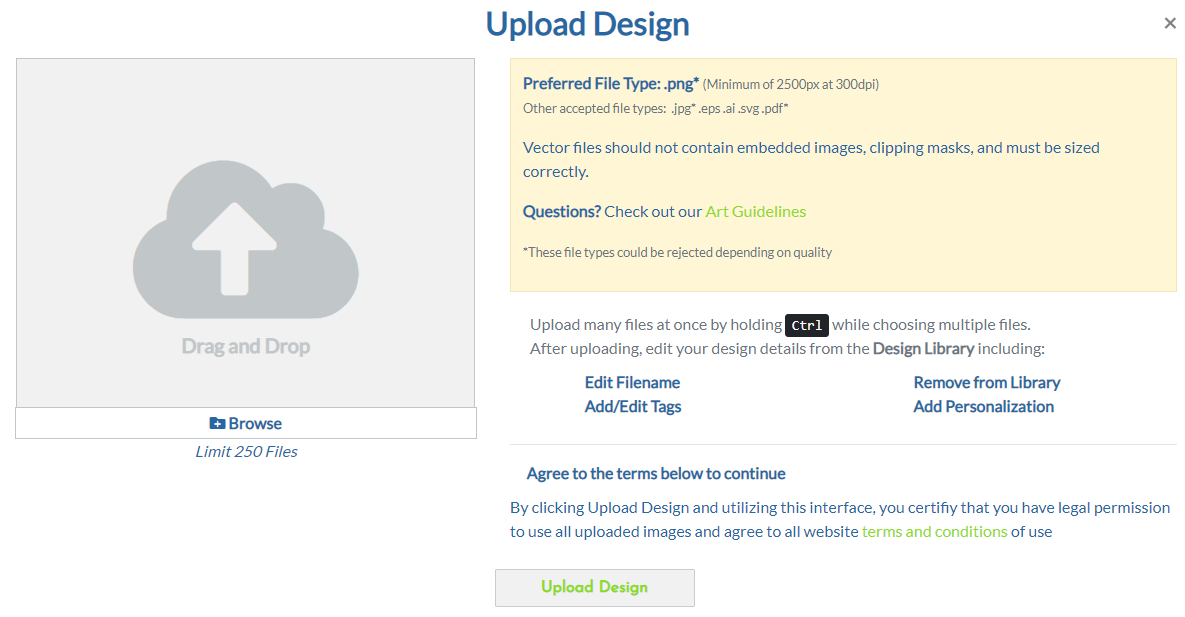Image resolution: width=1185 pixels, height=617 pixels.
Task: Open the terms and conditions link
Action: click(x=934, y=531)
